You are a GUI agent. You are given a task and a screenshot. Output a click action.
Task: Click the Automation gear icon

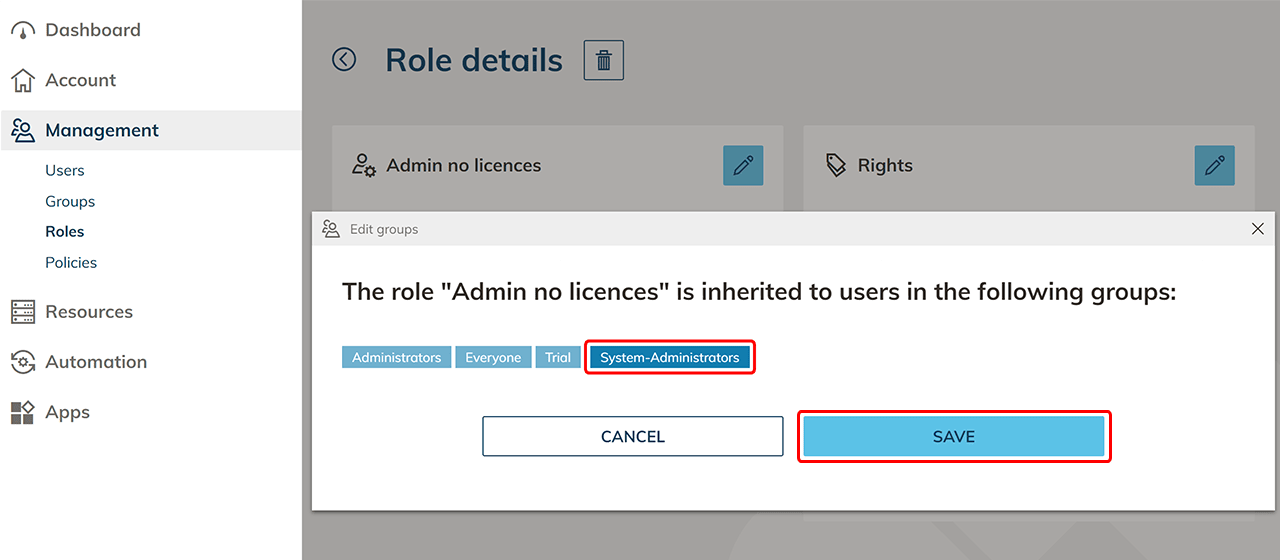[22, 362]
